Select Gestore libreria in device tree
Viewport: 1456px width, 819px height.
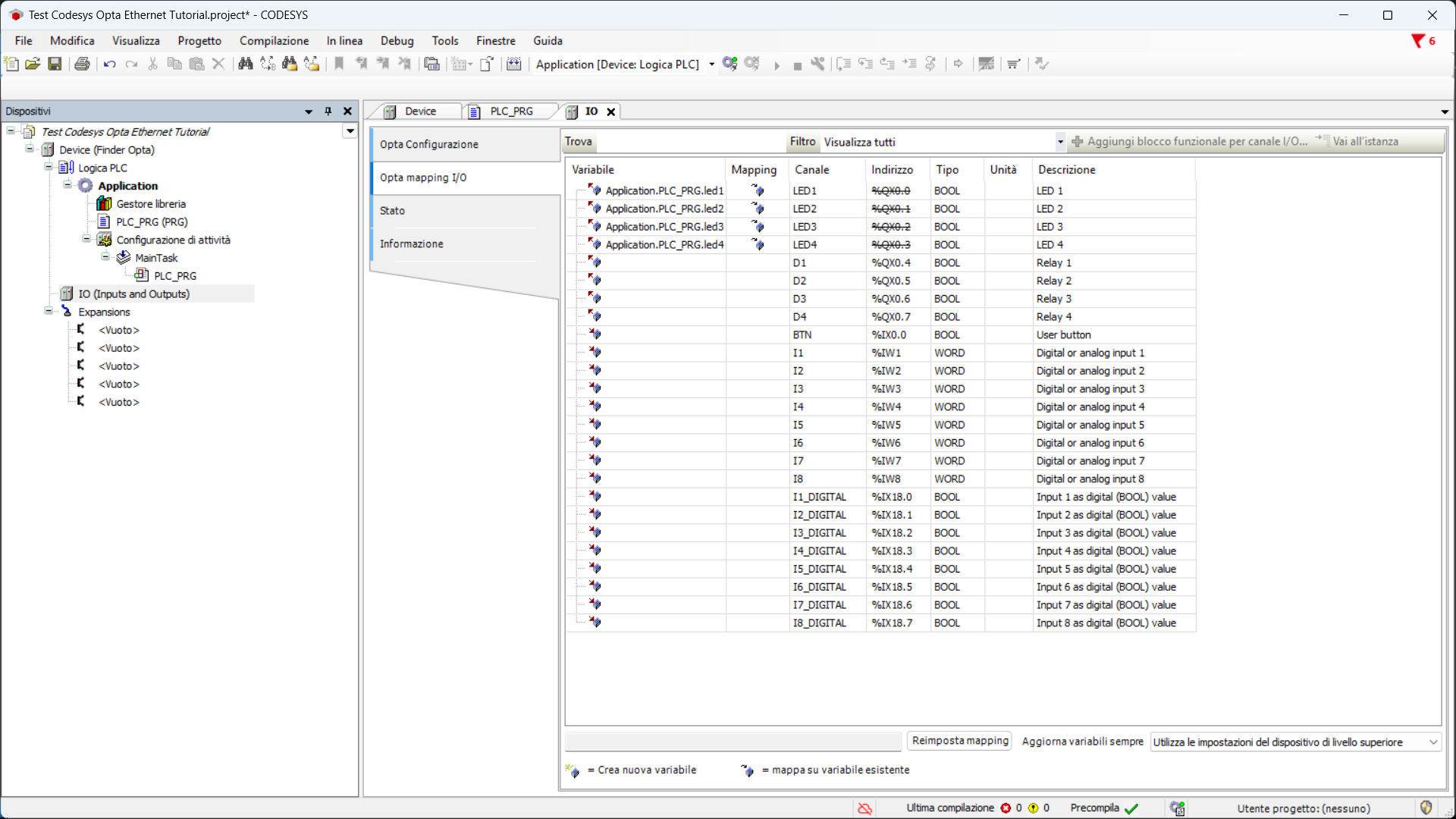click(150, 204)
